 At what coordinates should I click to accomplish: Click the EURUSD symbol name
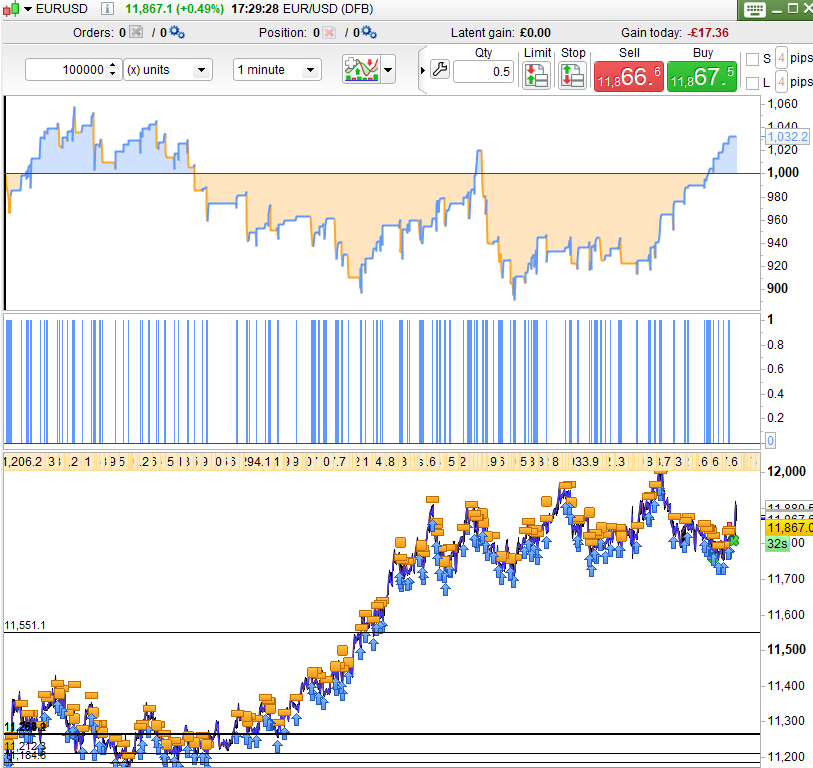pos(62,9)
